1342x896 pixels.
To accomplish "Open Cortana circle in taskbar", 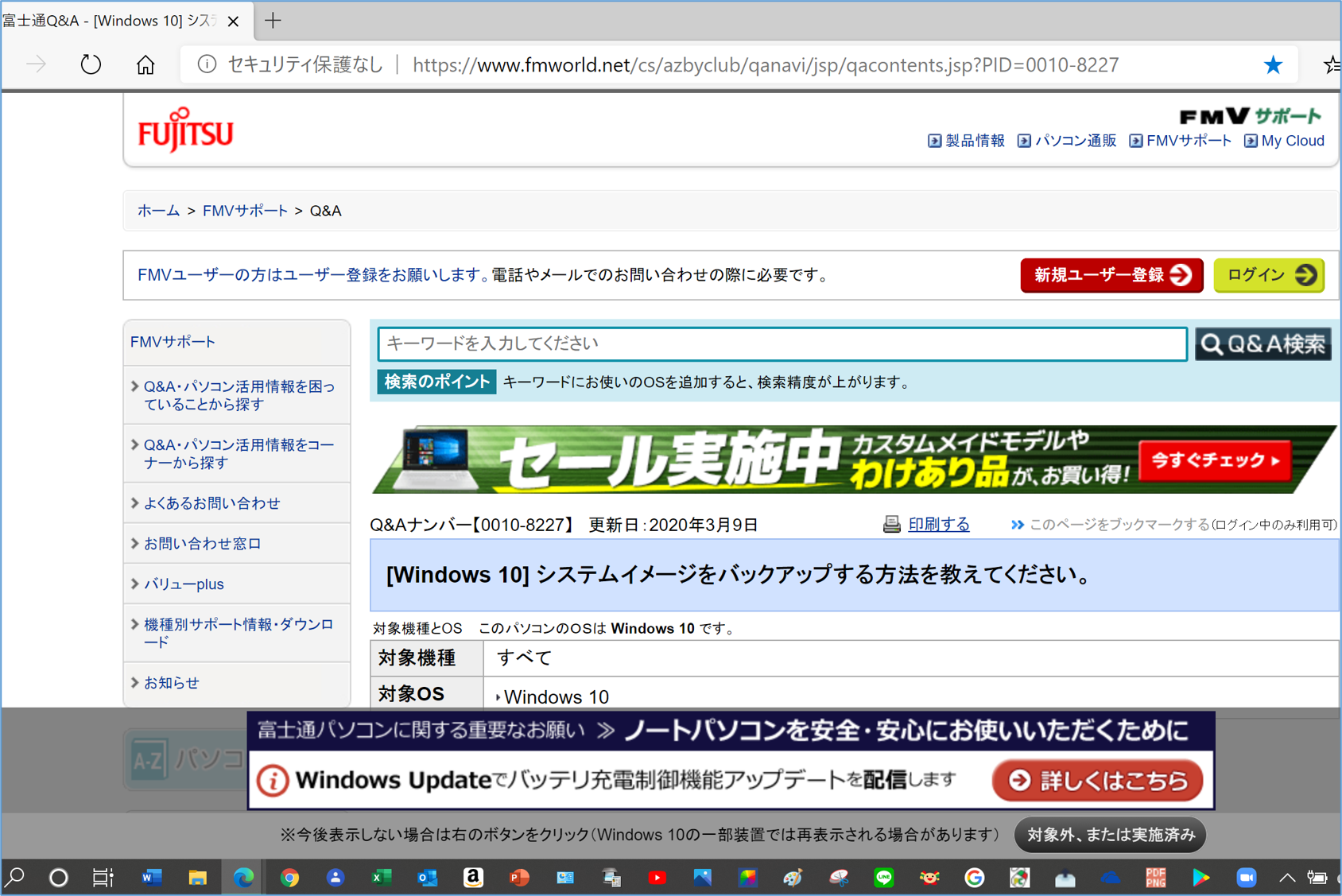I will tap(58, 878).
